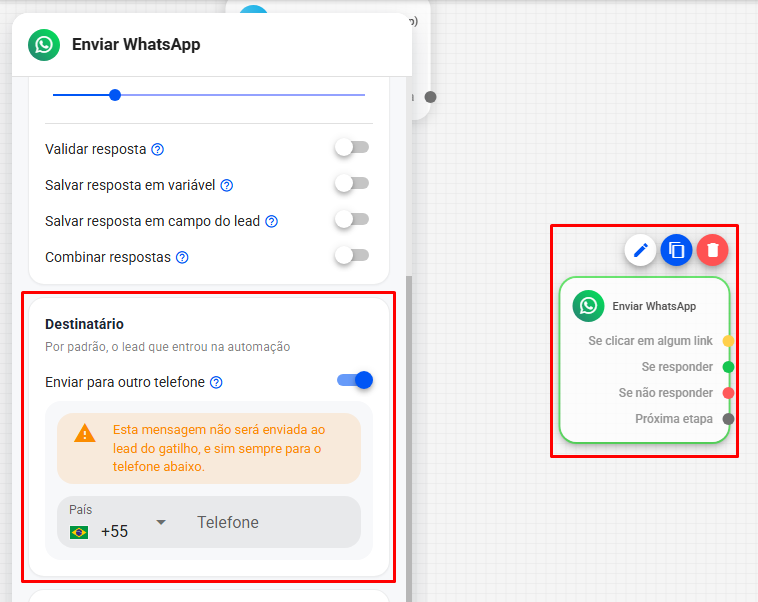Duplicate the Enviar WhatsApp node
The height and width of the screenshot is (602, 758).
tap(676, 250)
